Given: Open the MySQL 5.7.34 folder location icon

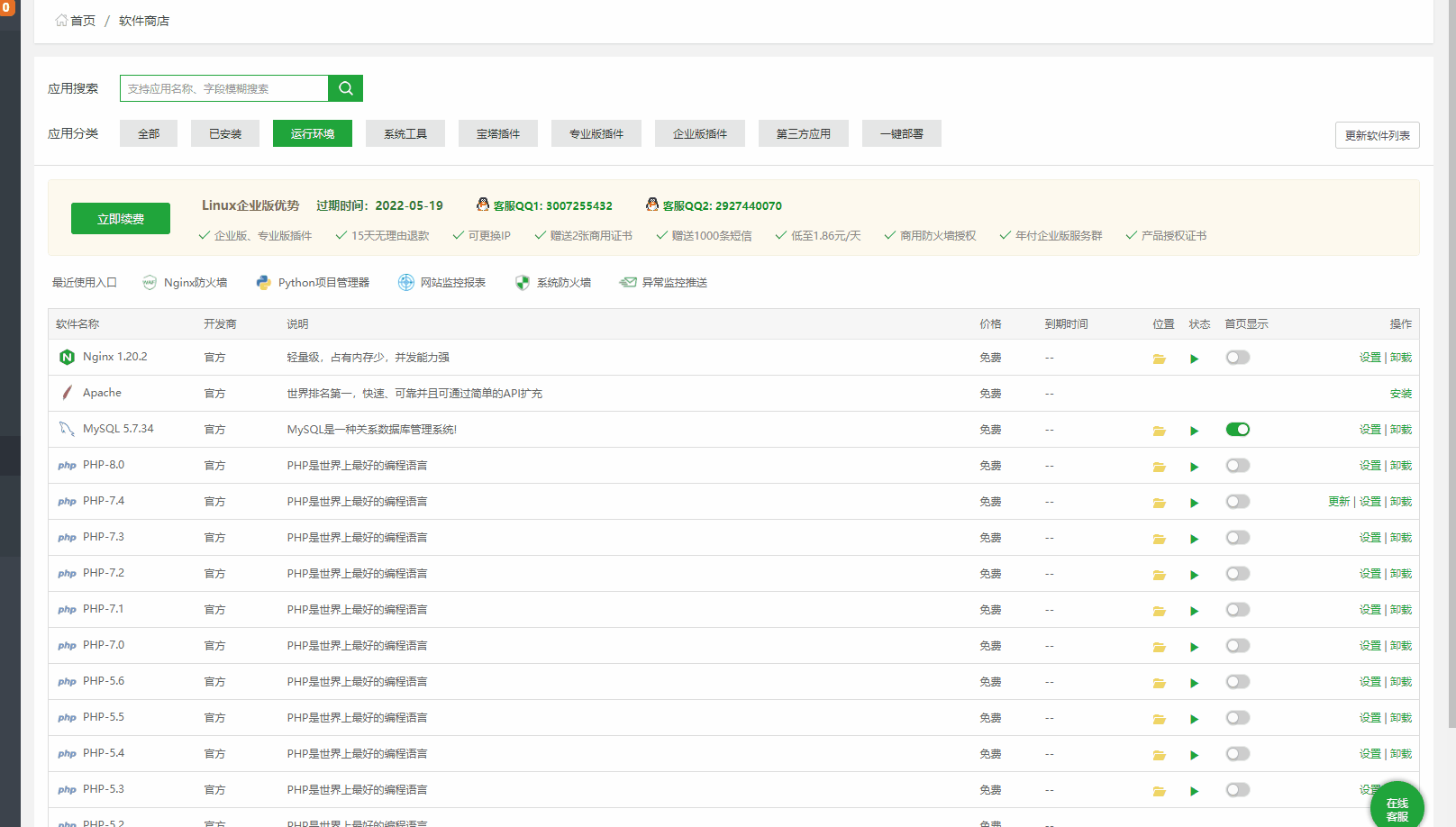Looking at the screenshot, I should pyautogui.click(x=1160, y=431).
